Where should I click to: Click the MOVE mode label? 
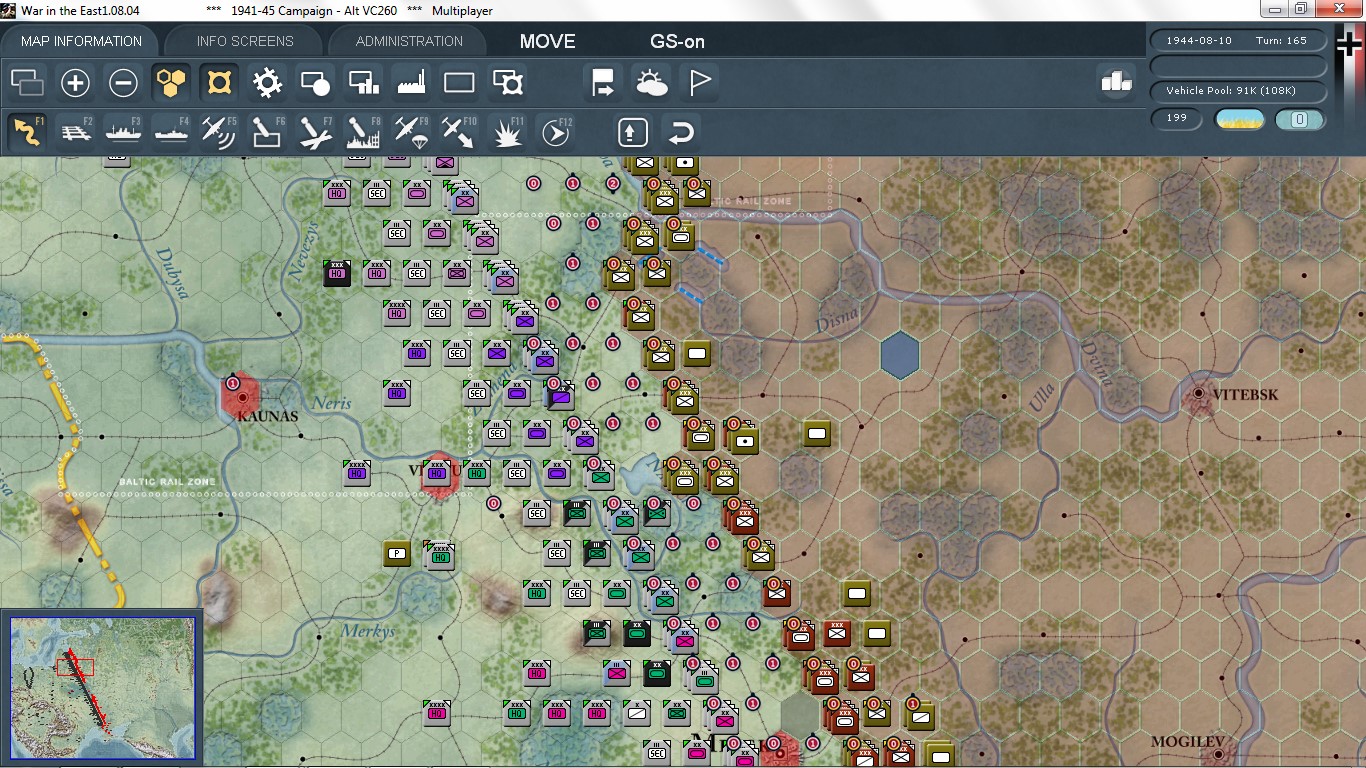547,41
